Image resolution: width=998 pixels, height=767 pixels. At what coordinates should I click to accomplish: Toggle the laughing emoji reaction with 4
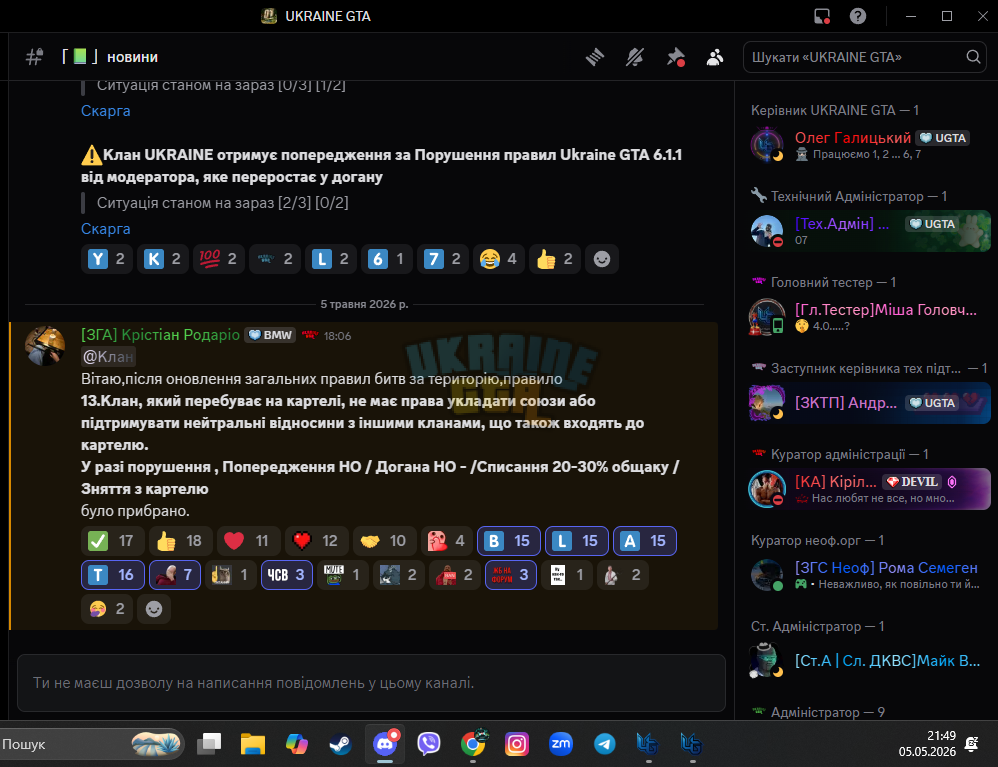pos(499,259)
